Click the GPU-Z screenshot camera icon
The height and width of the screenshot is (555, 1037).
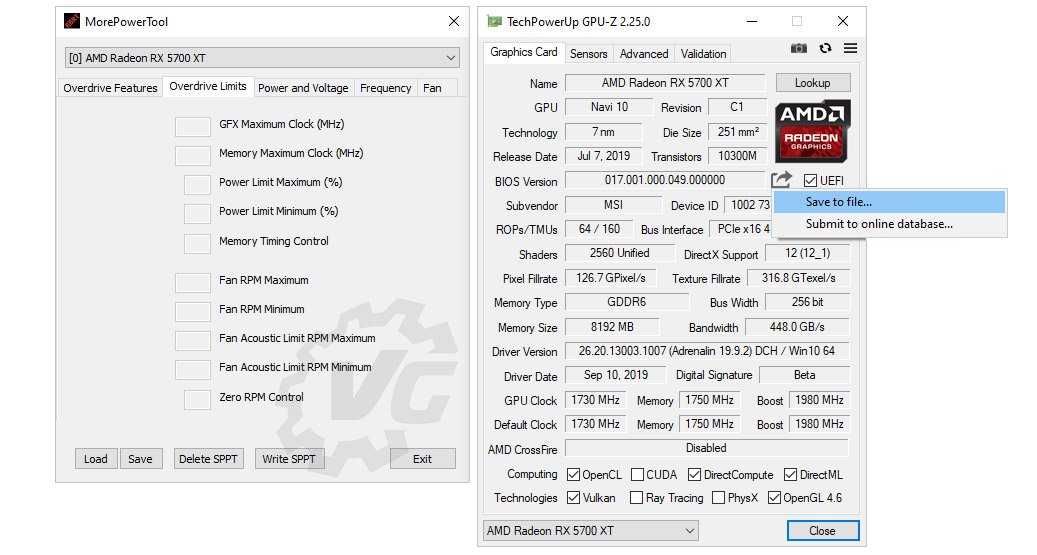[798, 48]
